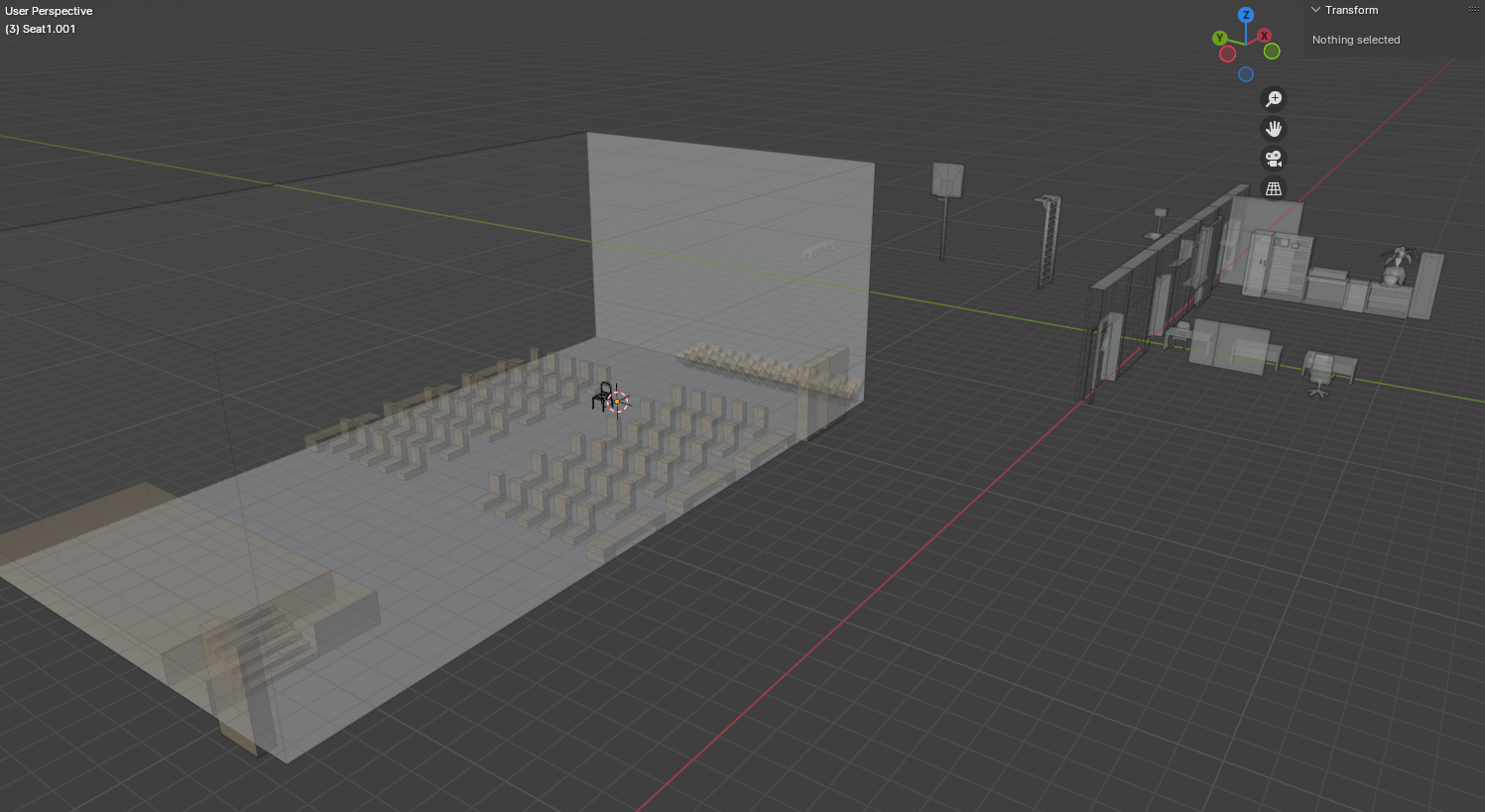Select the office swivel chair model

[x=1320, y=375]
